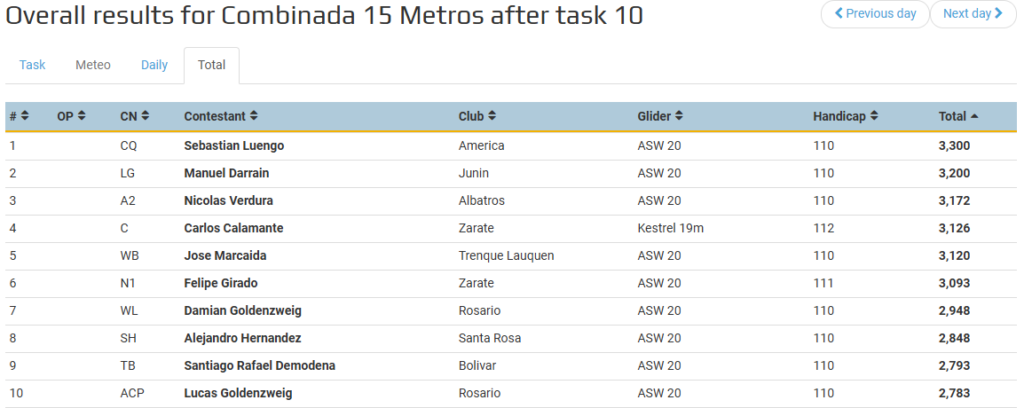This screenshot has height=408, width=1024.
Task: Open the Task tab
Action: (32, 65)
